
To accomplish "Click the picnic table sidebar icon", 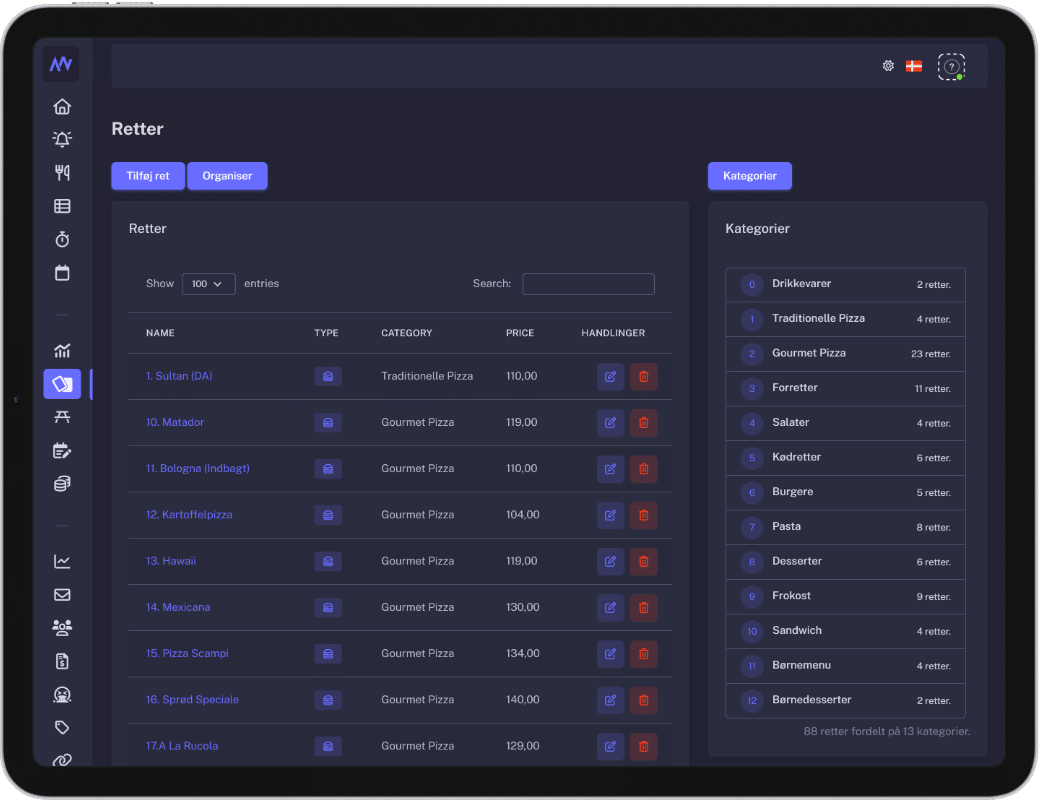I will coord(62,417).
